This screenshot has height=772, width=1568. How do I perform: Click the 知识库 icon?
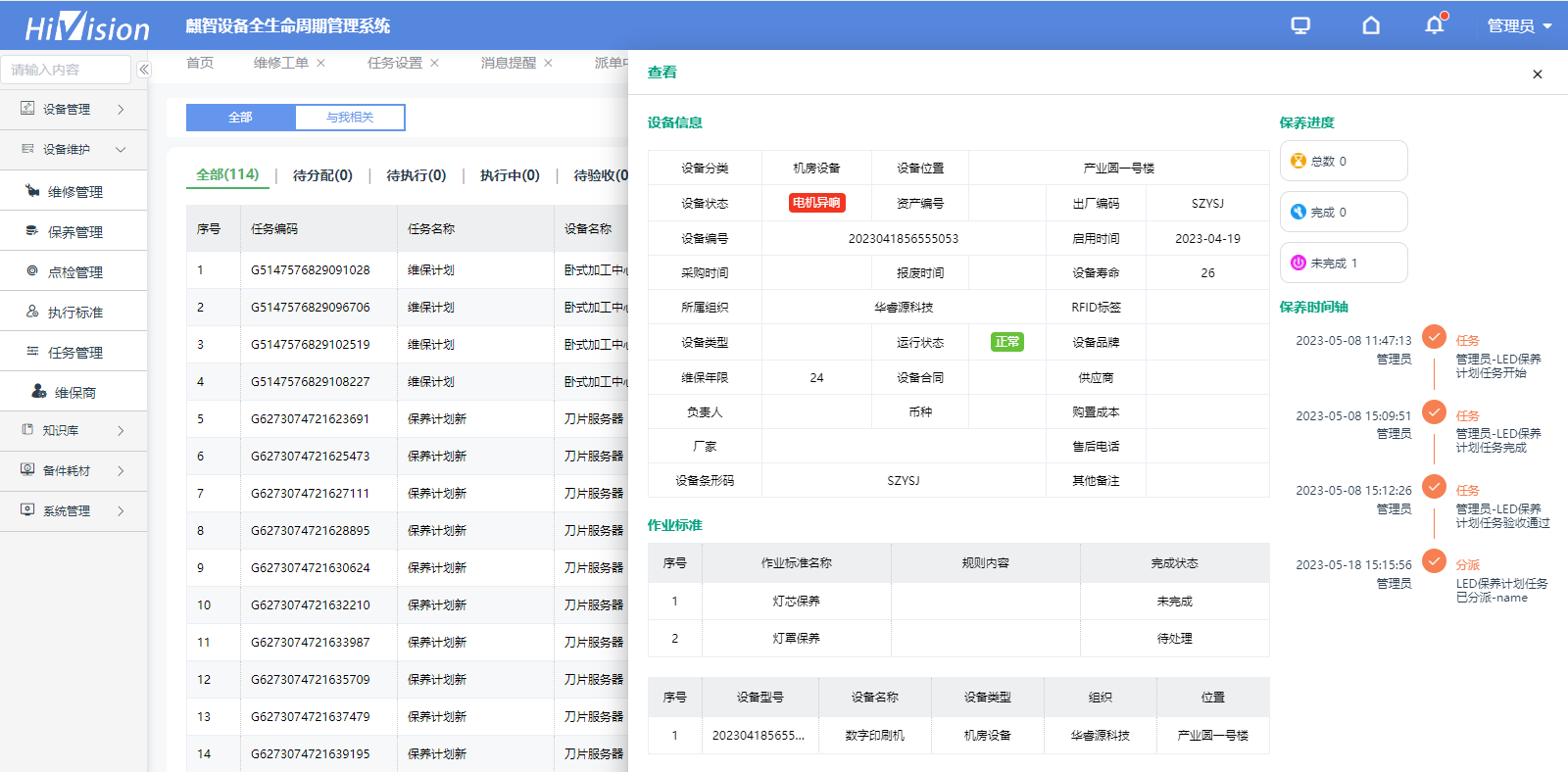[x=27, y=429]
